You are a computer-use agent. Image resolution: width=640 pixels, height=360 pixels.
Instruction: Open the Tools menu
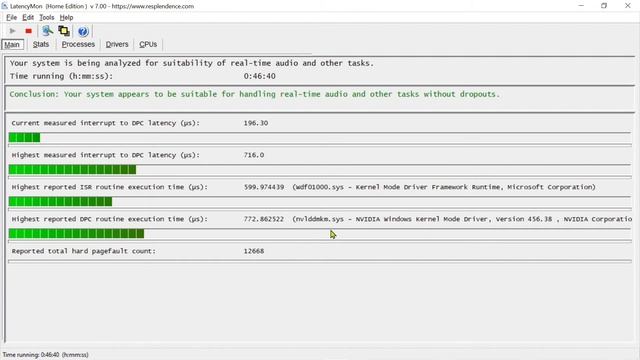(47, 18)
